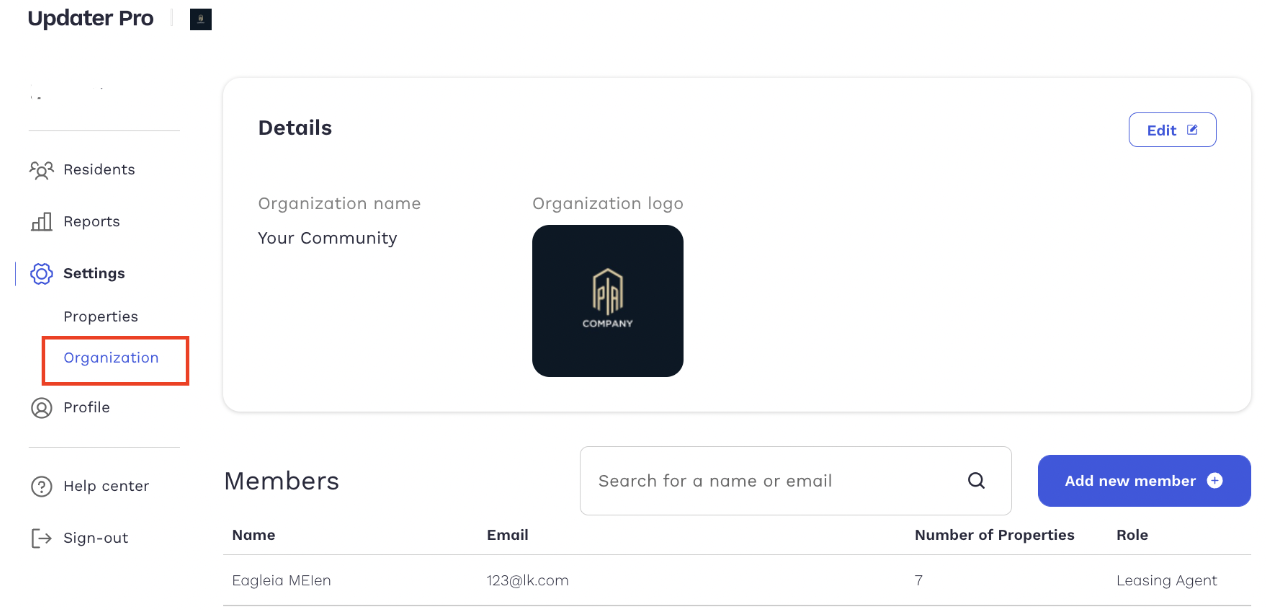Image resolution: width=1266 pixels, height=610 pixels.
Task: Click the Residents people icon
Action: coord(41,170)
